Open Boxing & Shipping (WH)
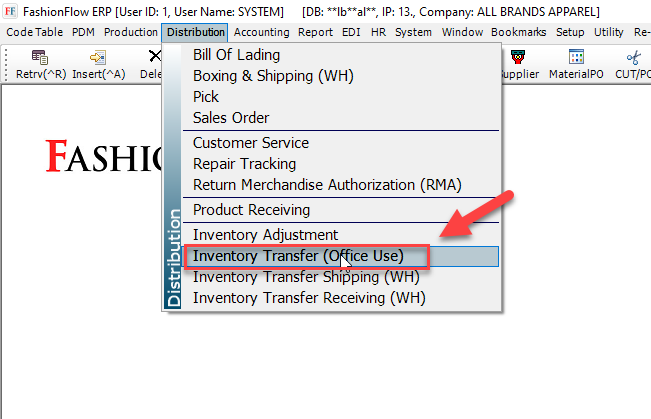Viewport: 651px width, 419px height. [273, 76]
